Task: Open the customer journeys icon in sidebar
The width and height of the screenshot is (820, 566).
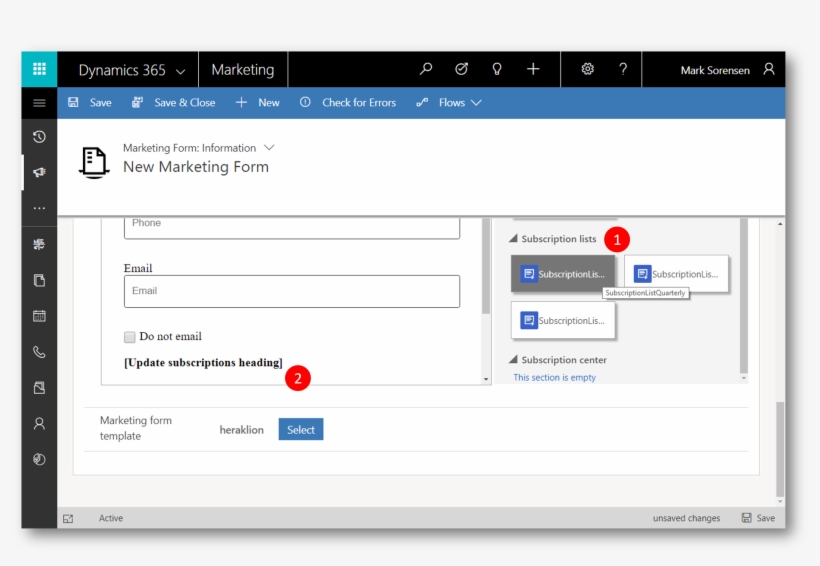Action: tap(39, 244)
